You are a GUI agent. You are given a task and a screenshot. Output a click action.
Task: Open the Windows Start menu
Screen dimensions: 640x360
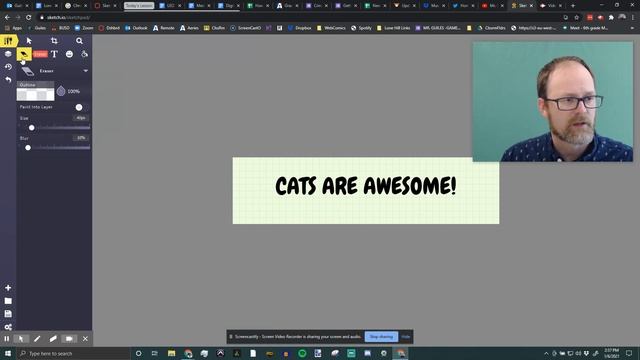(8, 353)
